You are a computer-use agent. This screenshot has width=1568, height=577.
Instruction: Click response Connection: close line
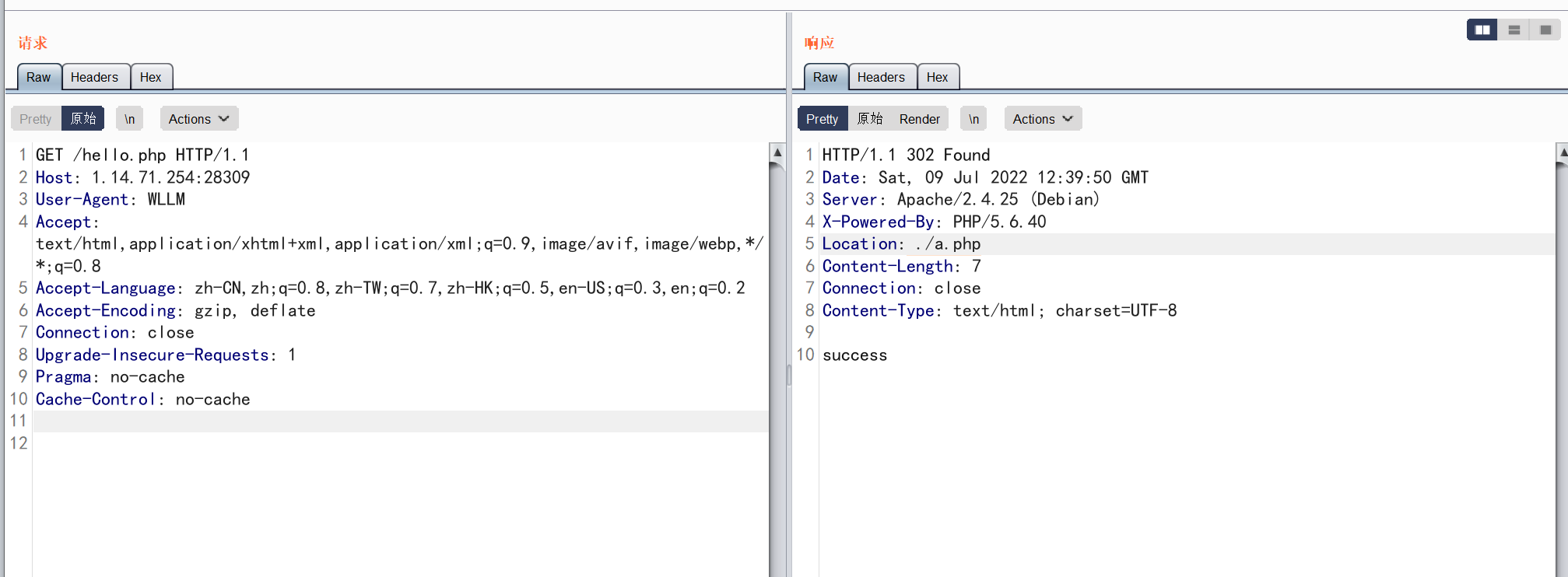click(x=902, y=288)
